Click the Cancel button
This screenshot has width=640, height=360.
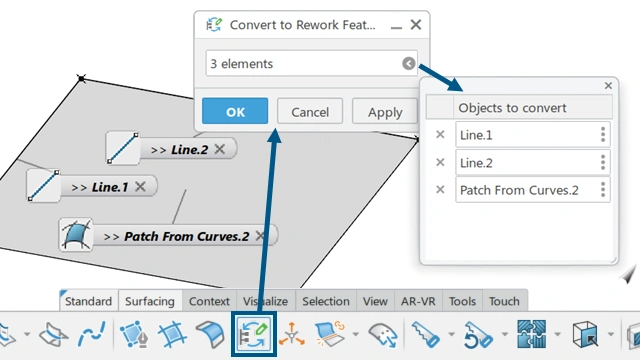coord(310,111)
